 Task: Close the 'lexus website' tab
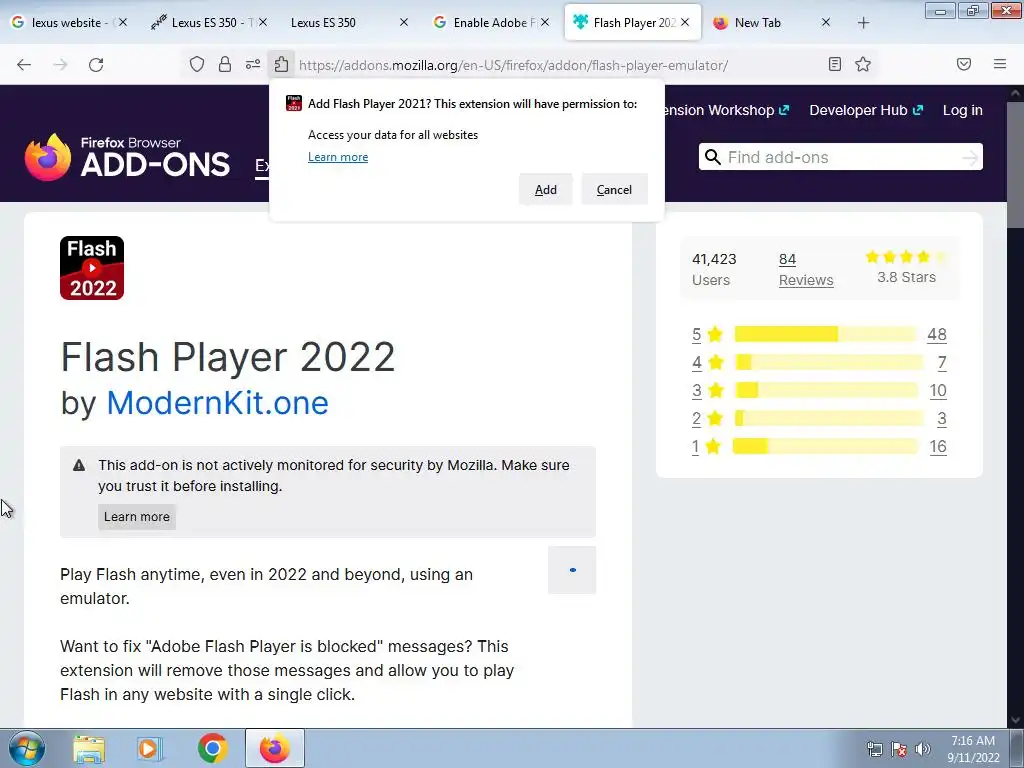pyautogui.click(x=123, y=22)
